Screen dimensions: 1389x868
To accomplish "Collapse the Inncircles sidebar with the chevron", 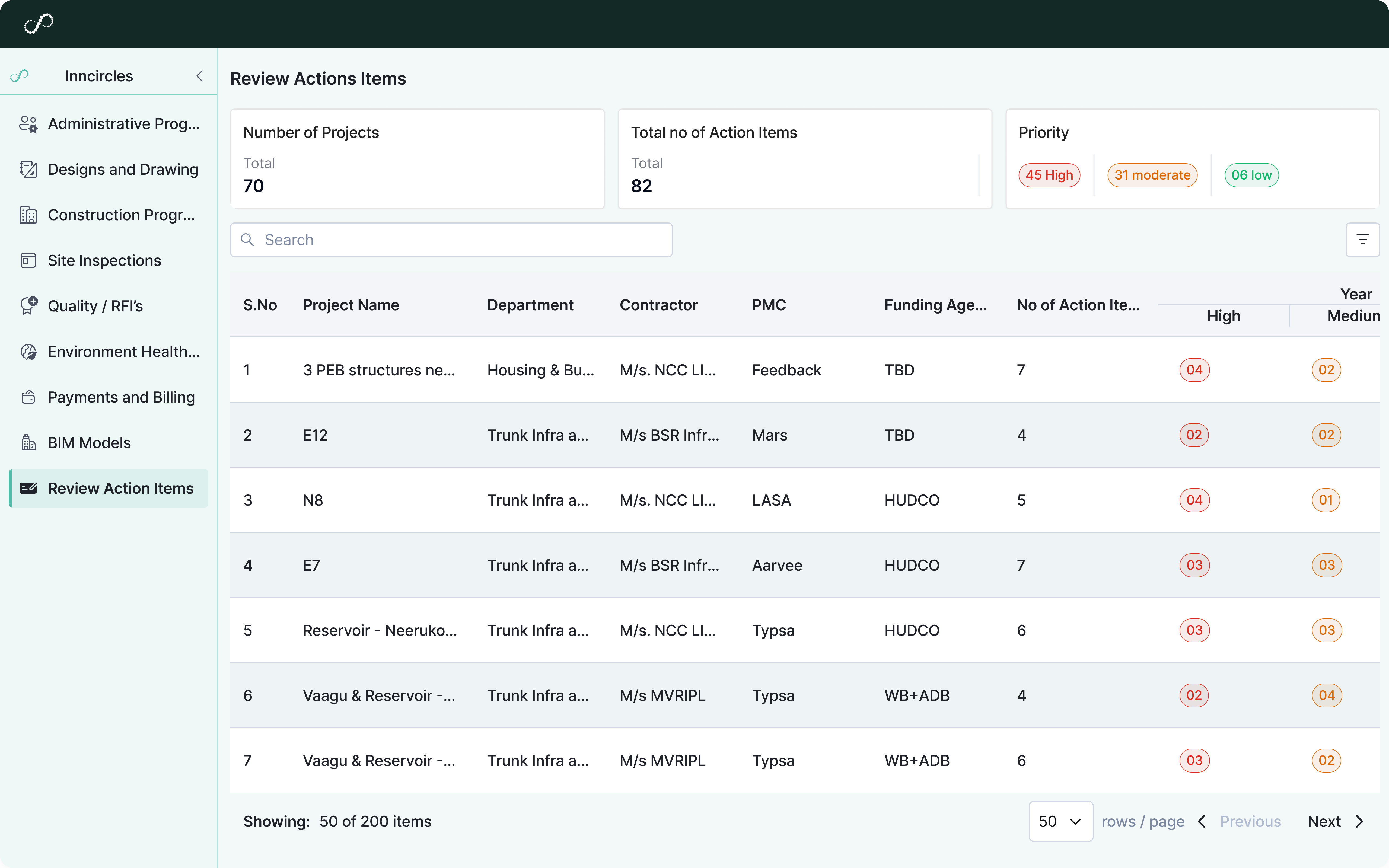I will (199, 75).
